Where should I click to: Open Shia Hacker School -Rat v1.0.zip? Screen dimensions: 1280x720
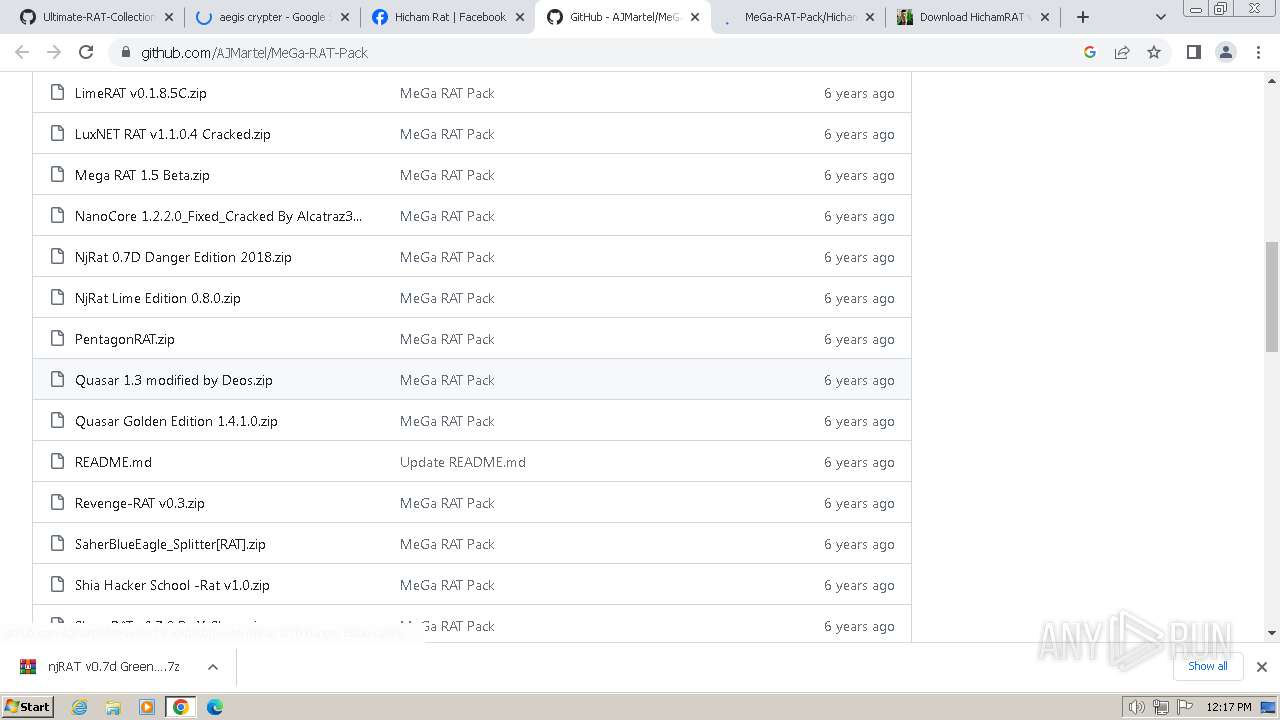pyautogui.click(x=172, y=585)
